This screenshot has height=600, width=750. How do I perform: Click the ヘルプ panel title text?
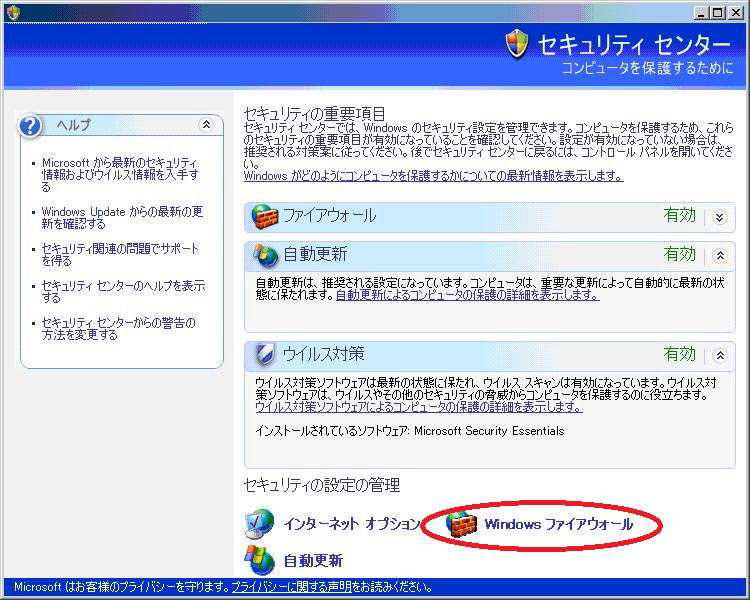pos(73,125)
